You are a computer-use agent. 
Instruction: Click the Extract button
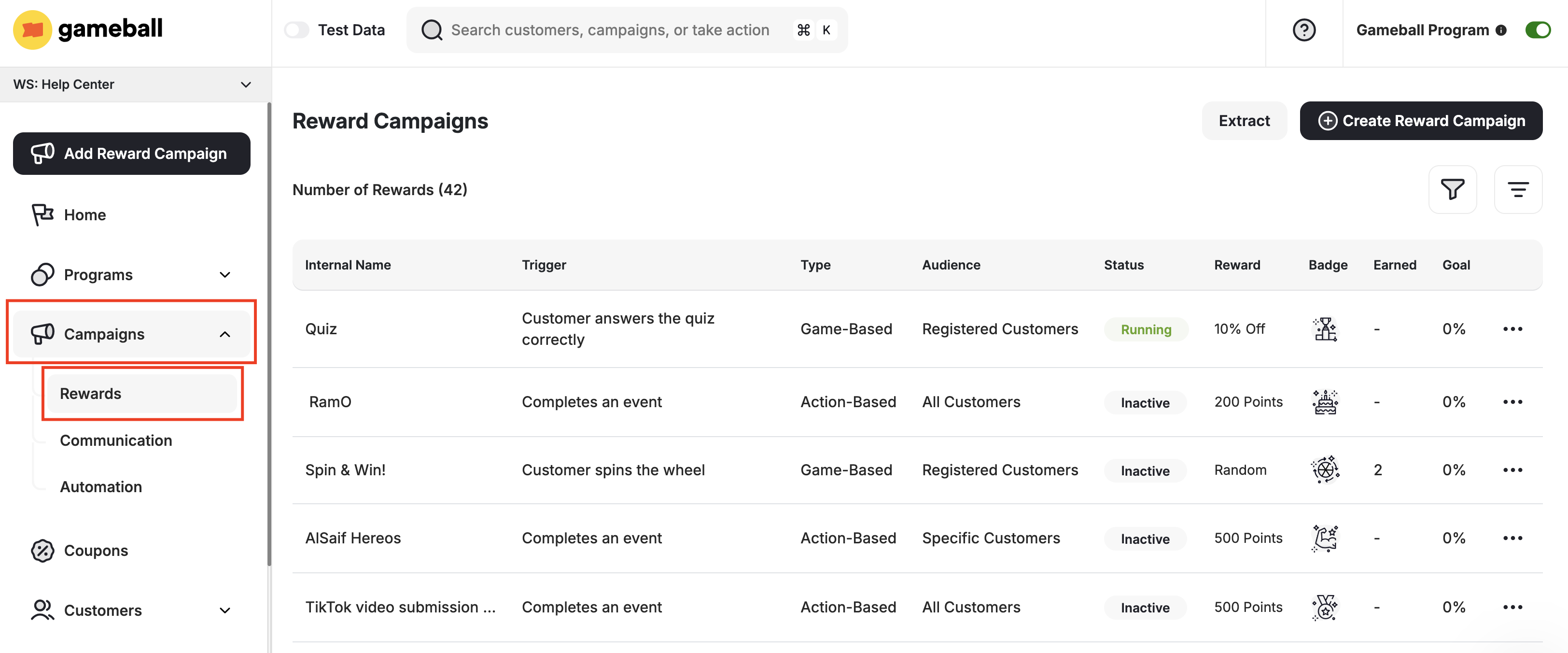[1244, 121]
